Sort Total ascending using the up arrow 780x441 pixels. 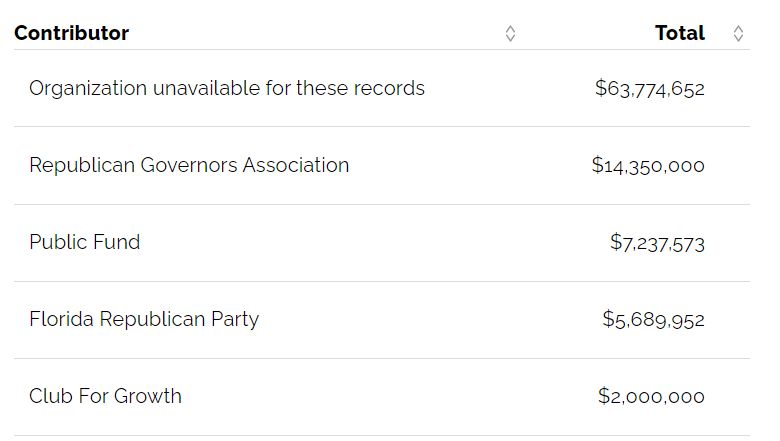click(738, 28)
